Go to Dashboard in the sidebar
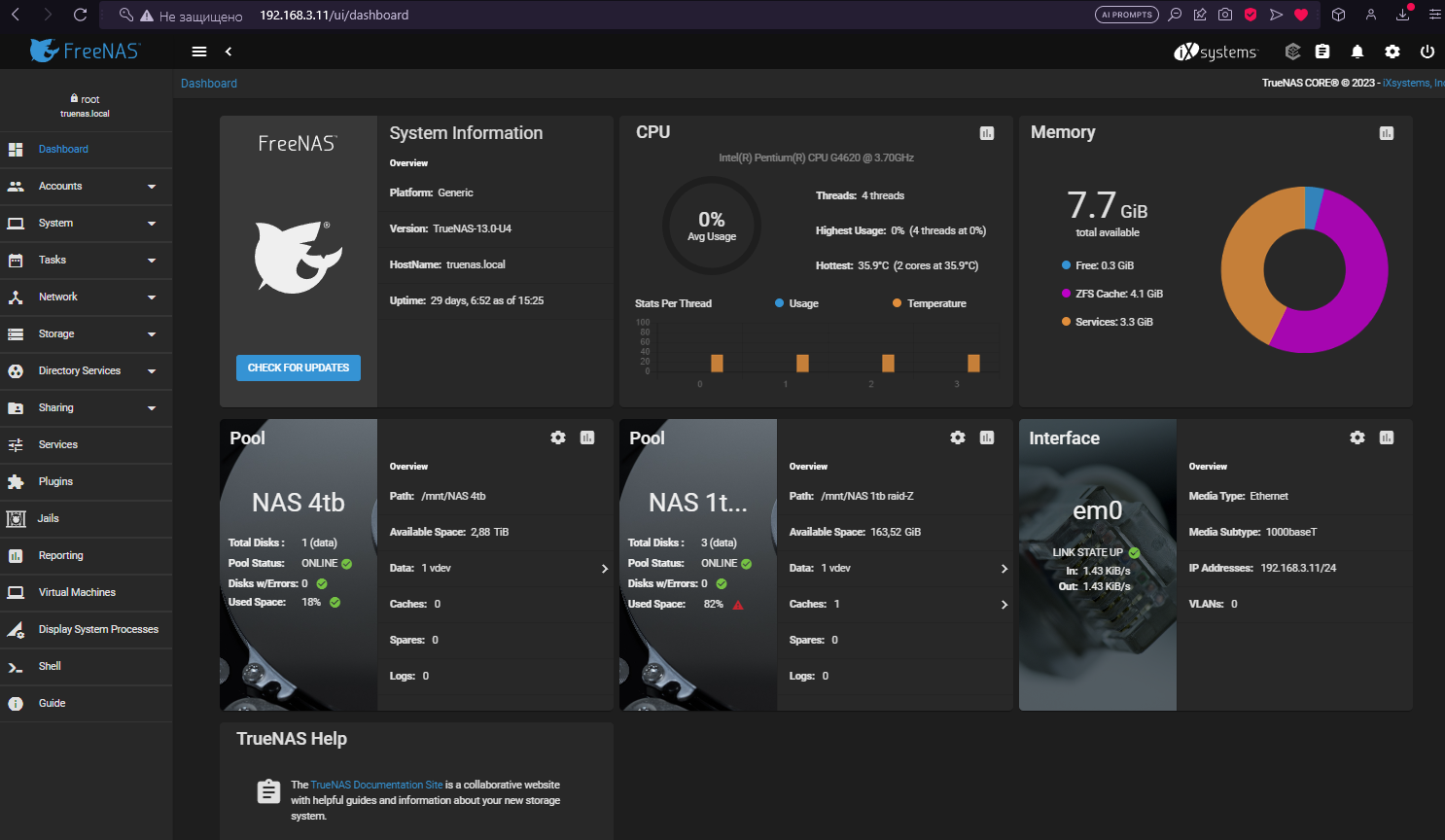Image resolution: width=1445 pixels, height=840 pixels. tap(87, 150)
